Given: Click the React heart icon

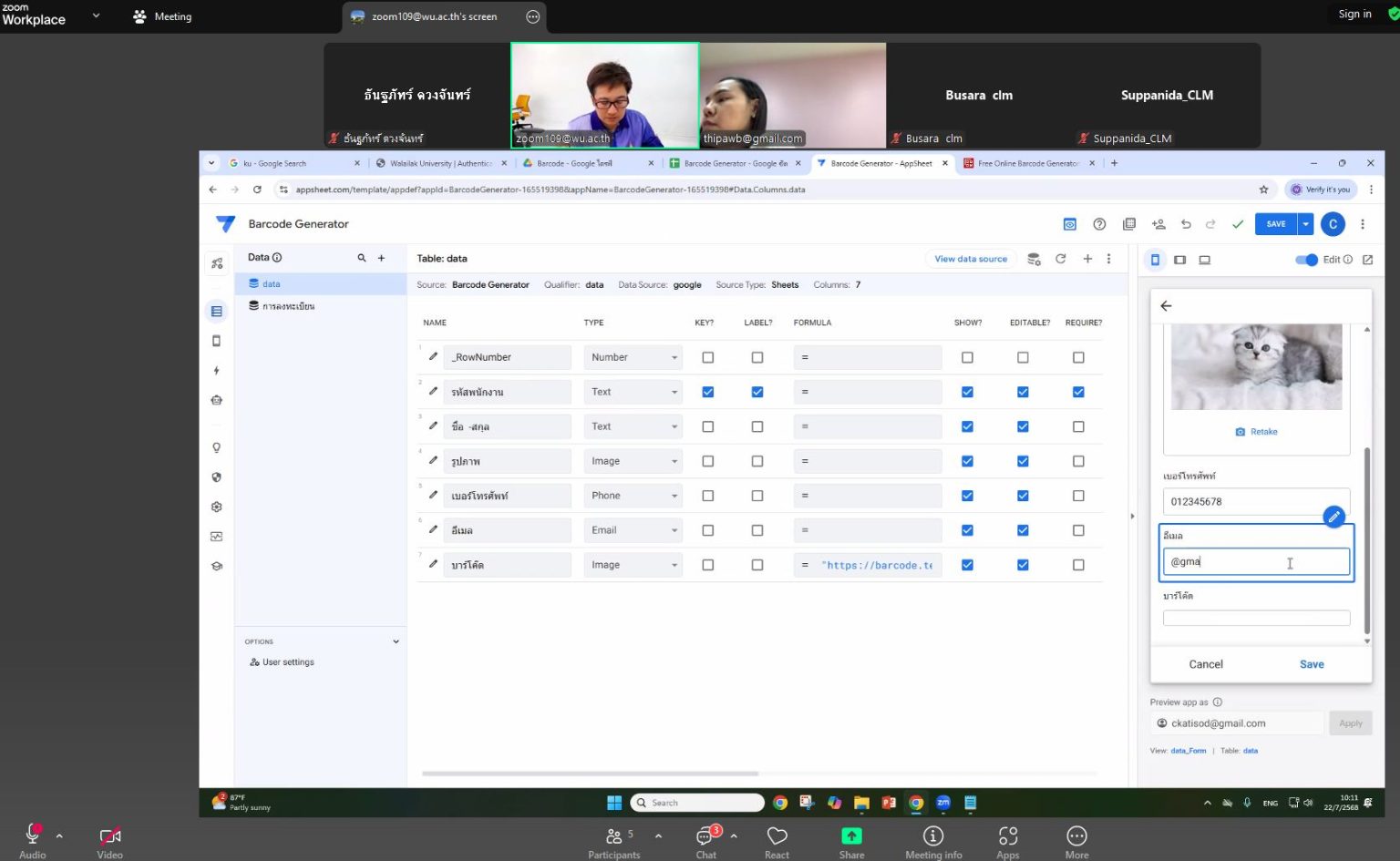Looking at the screenshot, I should point(777,836).
